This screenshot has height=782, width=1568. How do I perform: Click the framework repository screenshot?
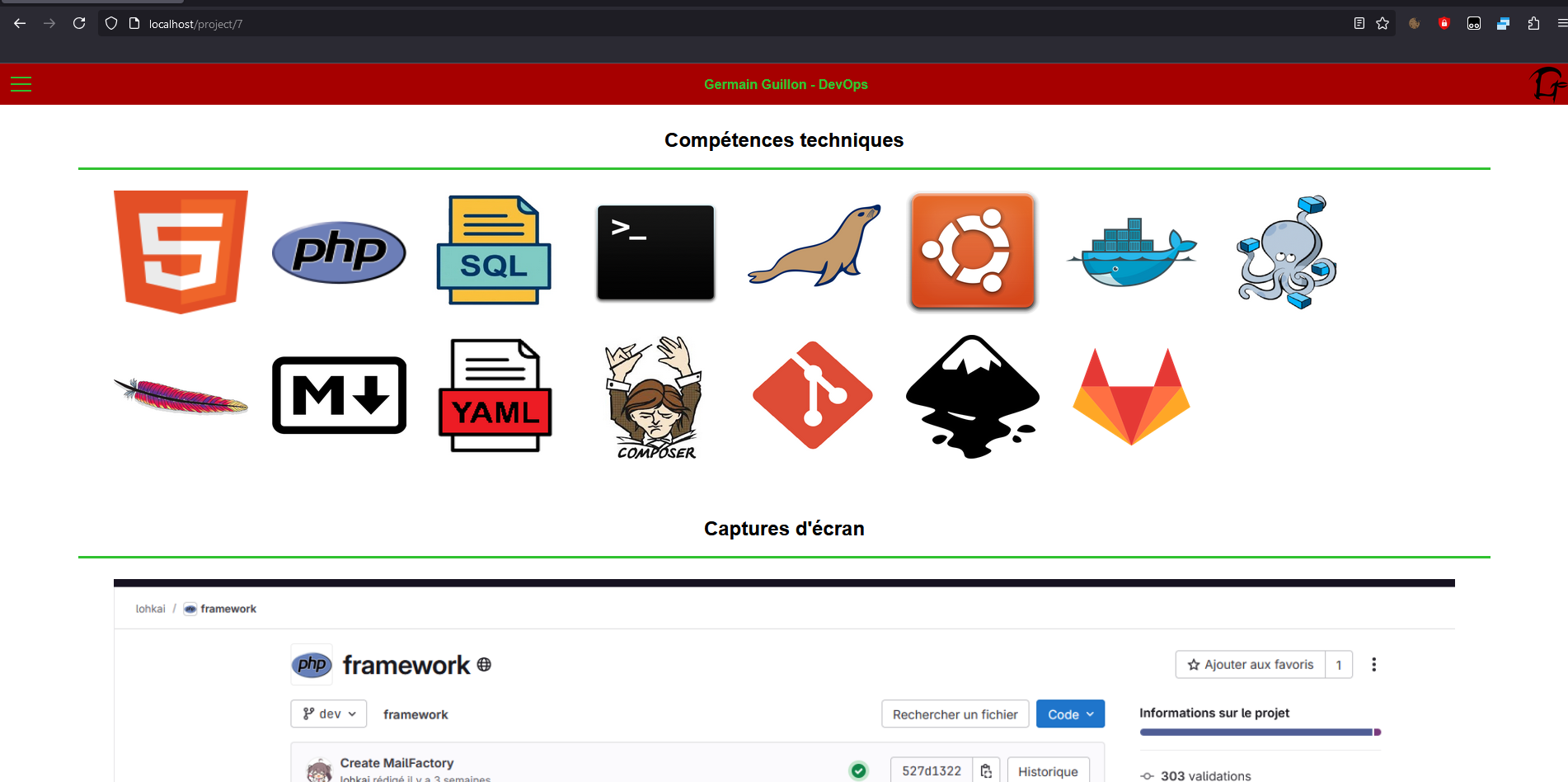784,681
